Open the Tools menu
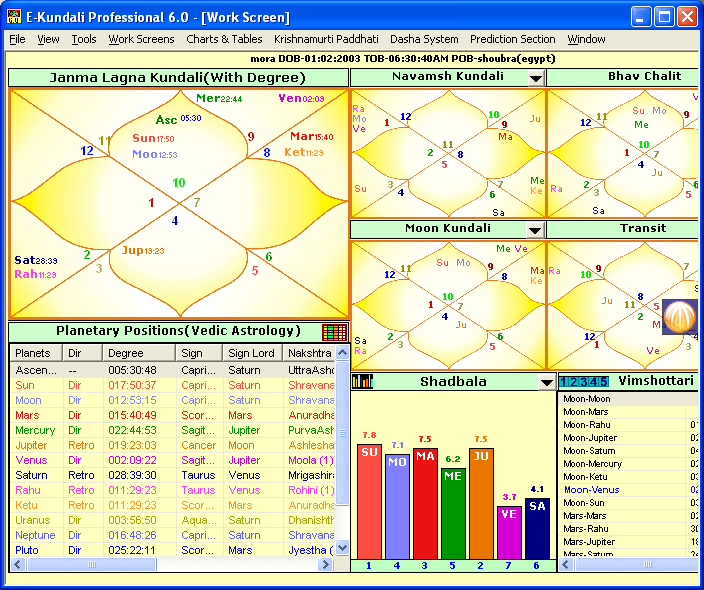 click(84, 40)
